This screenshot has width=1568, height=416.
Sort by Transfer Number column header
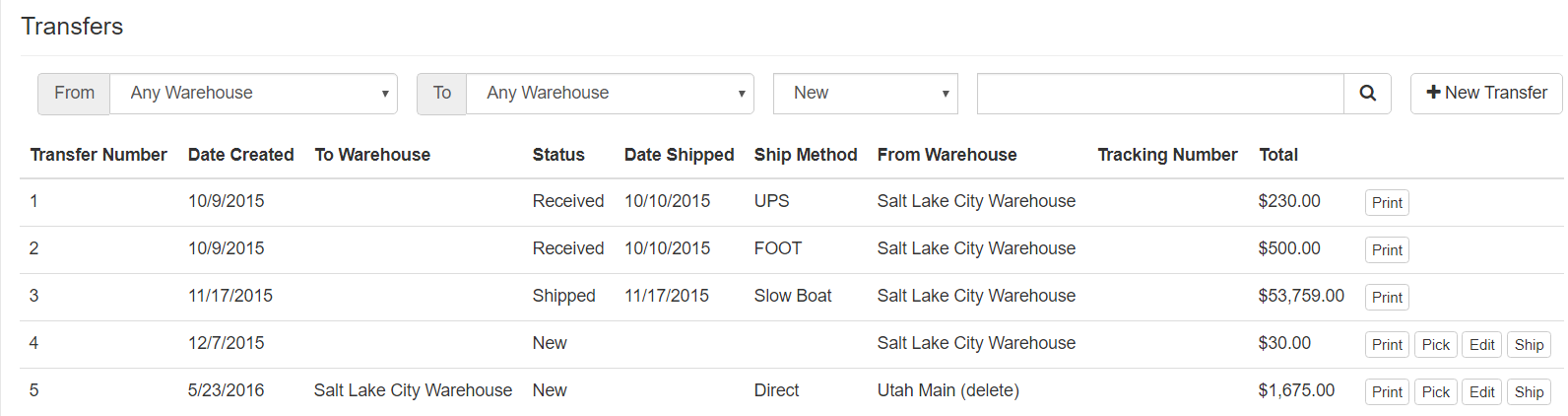point(98,155)
